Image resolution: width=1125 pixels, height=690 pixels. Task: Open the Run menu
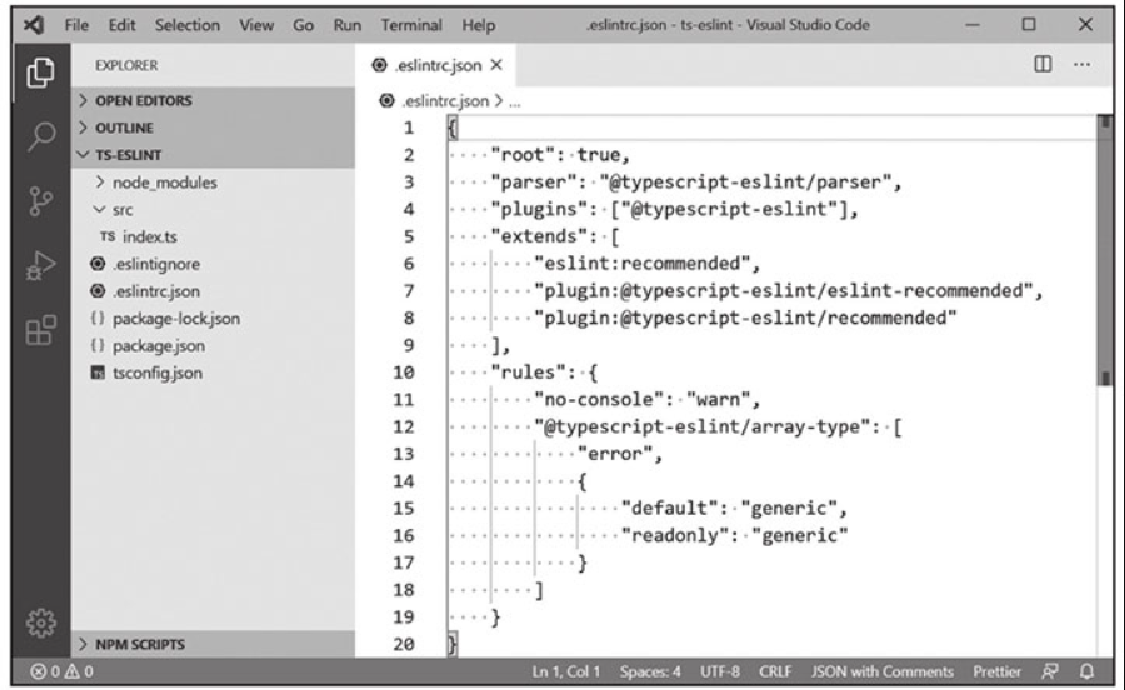pos(347,25)
